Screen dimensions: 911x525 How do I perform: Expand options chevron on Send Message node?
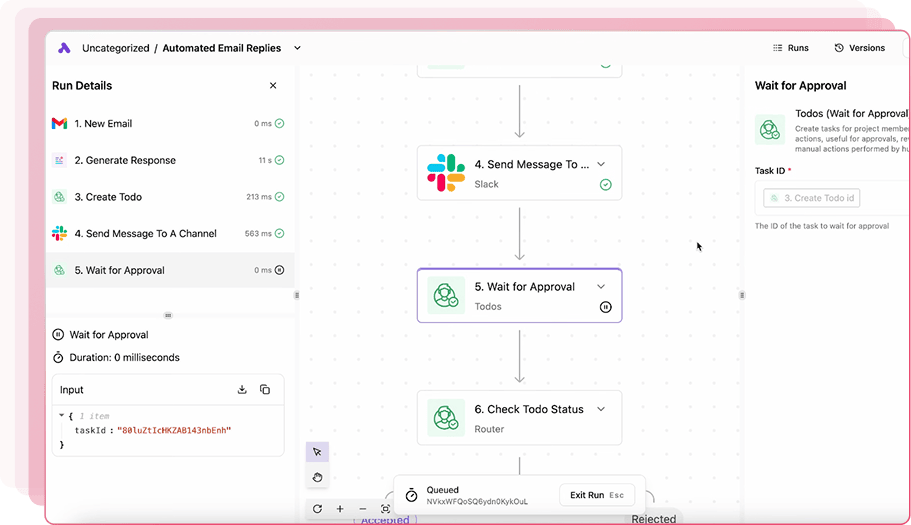pos(601,164)
